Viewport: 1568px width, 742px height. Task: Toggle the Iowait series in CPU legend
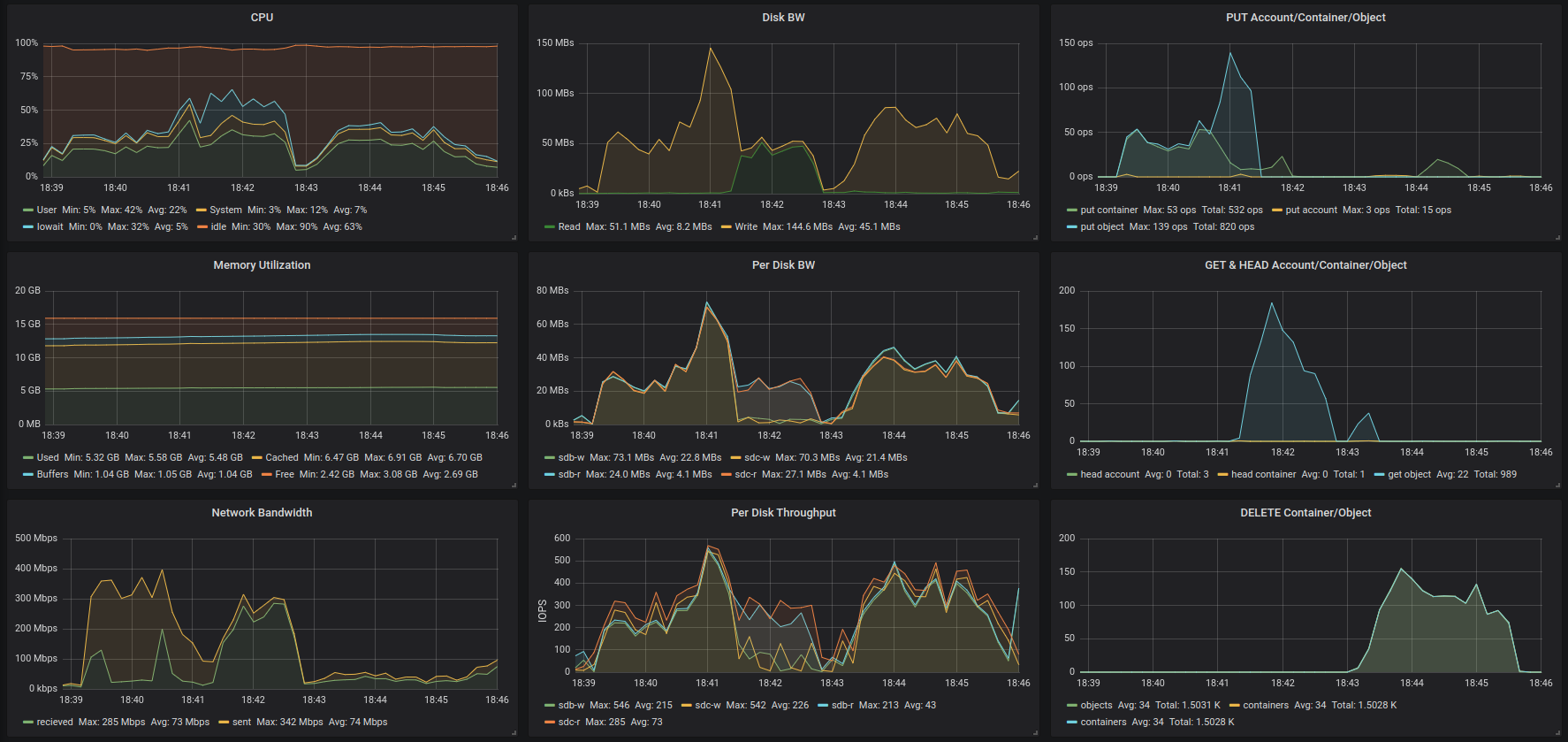[x=50, y=226]
